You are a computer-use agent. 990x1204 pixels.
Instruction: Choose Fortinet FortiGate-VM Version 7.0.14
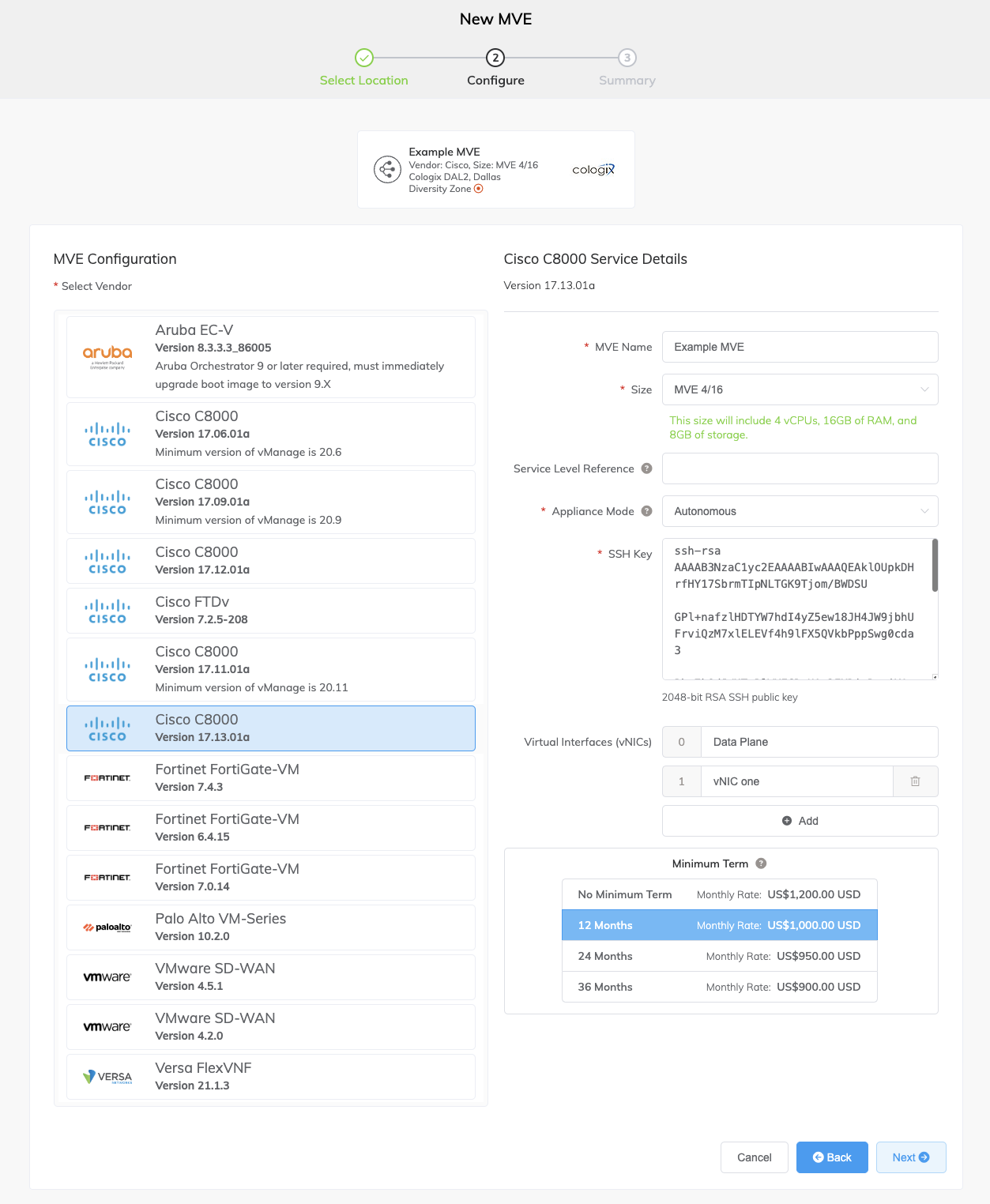click(270, 878)
